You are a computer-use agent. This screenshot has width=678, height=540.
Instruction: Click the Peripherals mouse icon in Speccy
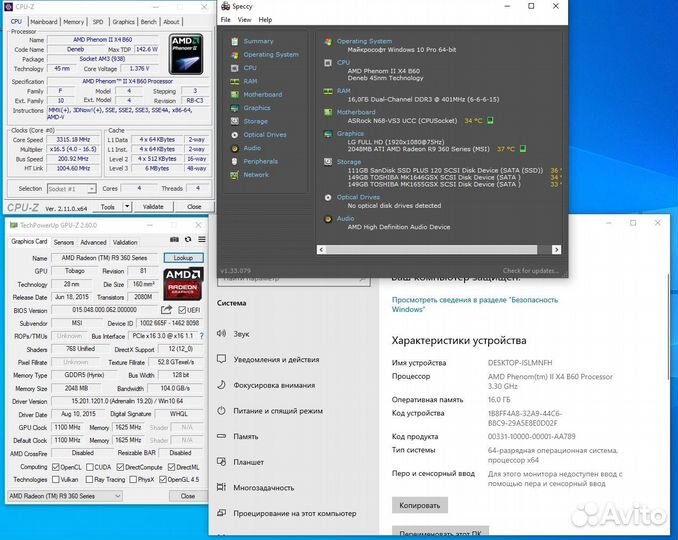coord(234,161)
